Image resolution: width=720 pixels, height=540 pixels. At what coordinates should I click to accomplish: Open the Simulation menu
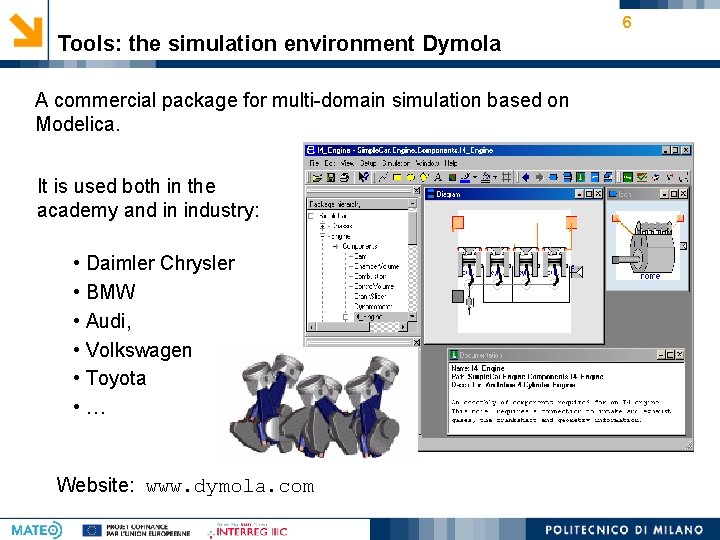pyautogui.click(x=396, y=163)
